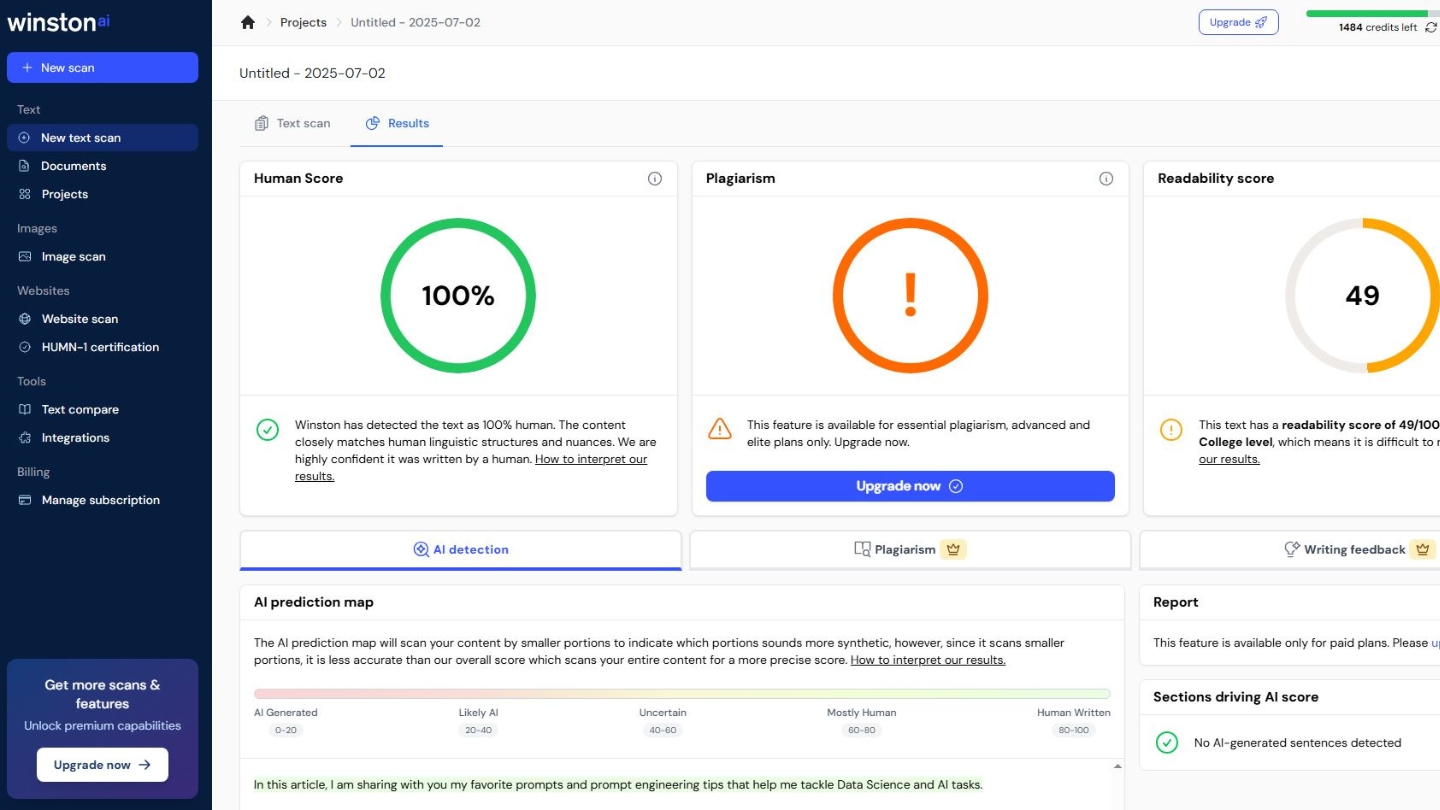Click the Integrations puzzle icon

[x=25, y=438]
